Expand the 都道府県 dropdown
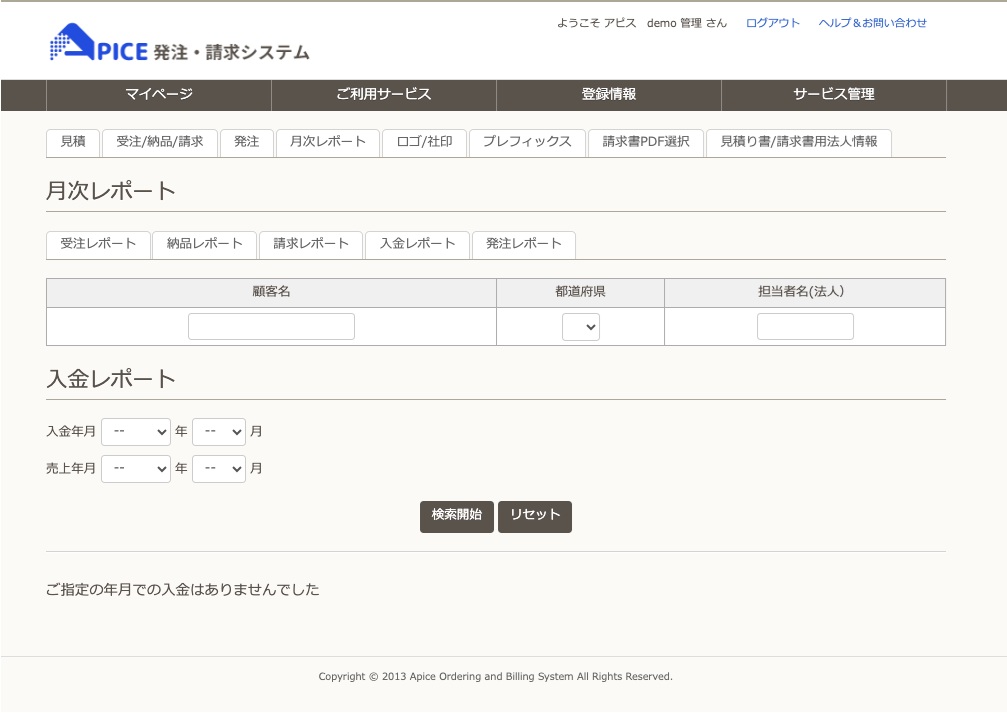The width and height of the screenshot is (1007, 713). [581, 327]
